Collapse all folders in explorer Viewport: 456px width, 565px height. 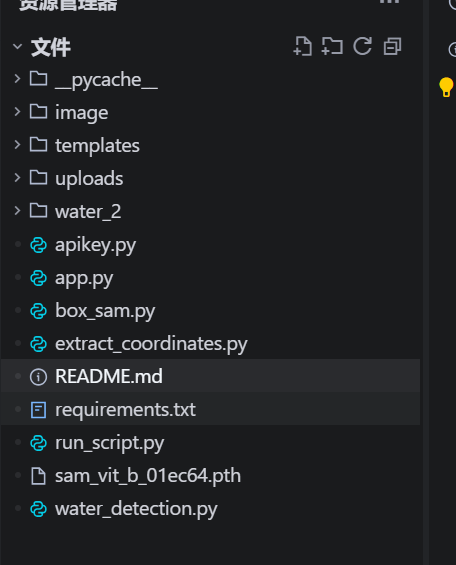(393, 46)
